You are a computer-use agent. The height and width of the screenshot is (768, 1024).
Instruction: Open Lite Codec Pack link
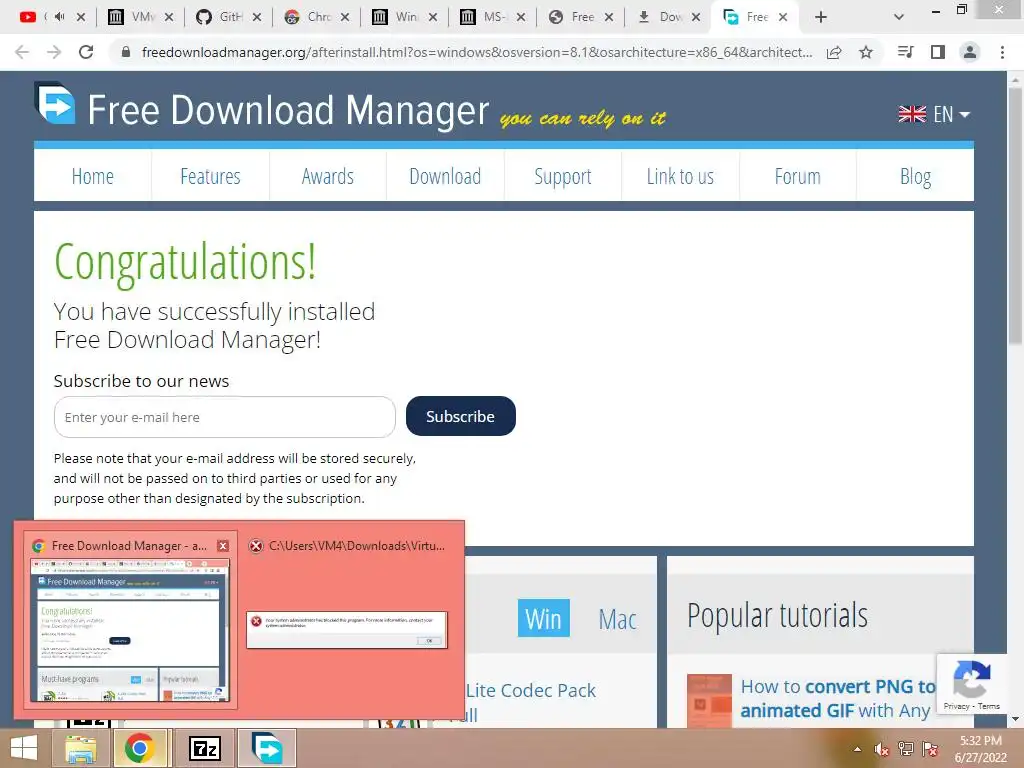(x=531, y=690)
